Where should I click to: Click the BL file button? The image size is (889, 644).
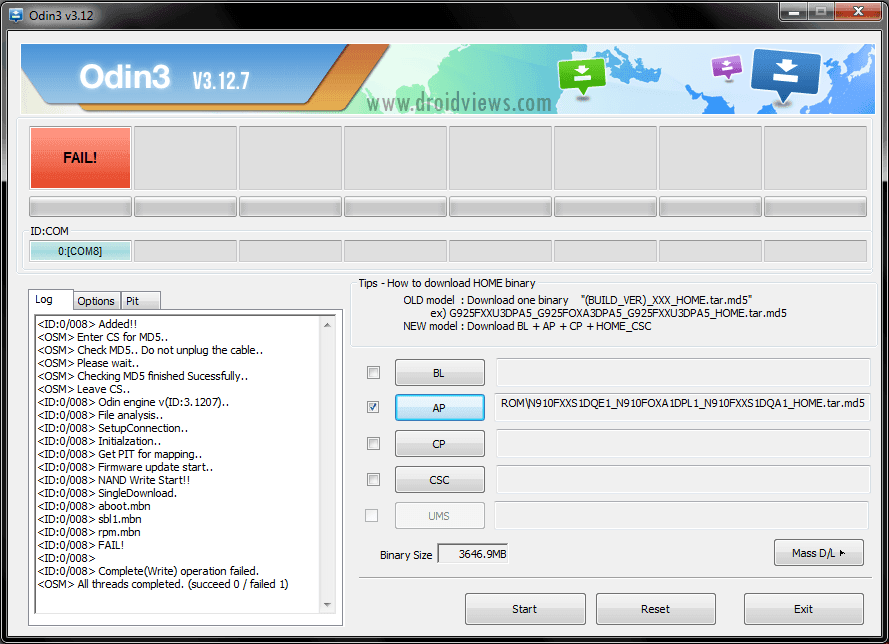(x=439, y=373)
